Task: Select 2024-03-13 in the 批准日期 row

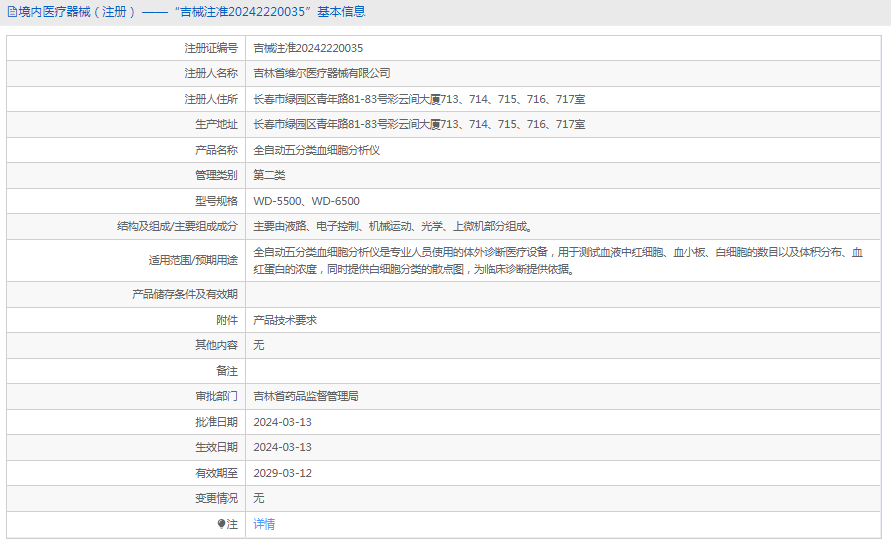Action: click(282, 422)
